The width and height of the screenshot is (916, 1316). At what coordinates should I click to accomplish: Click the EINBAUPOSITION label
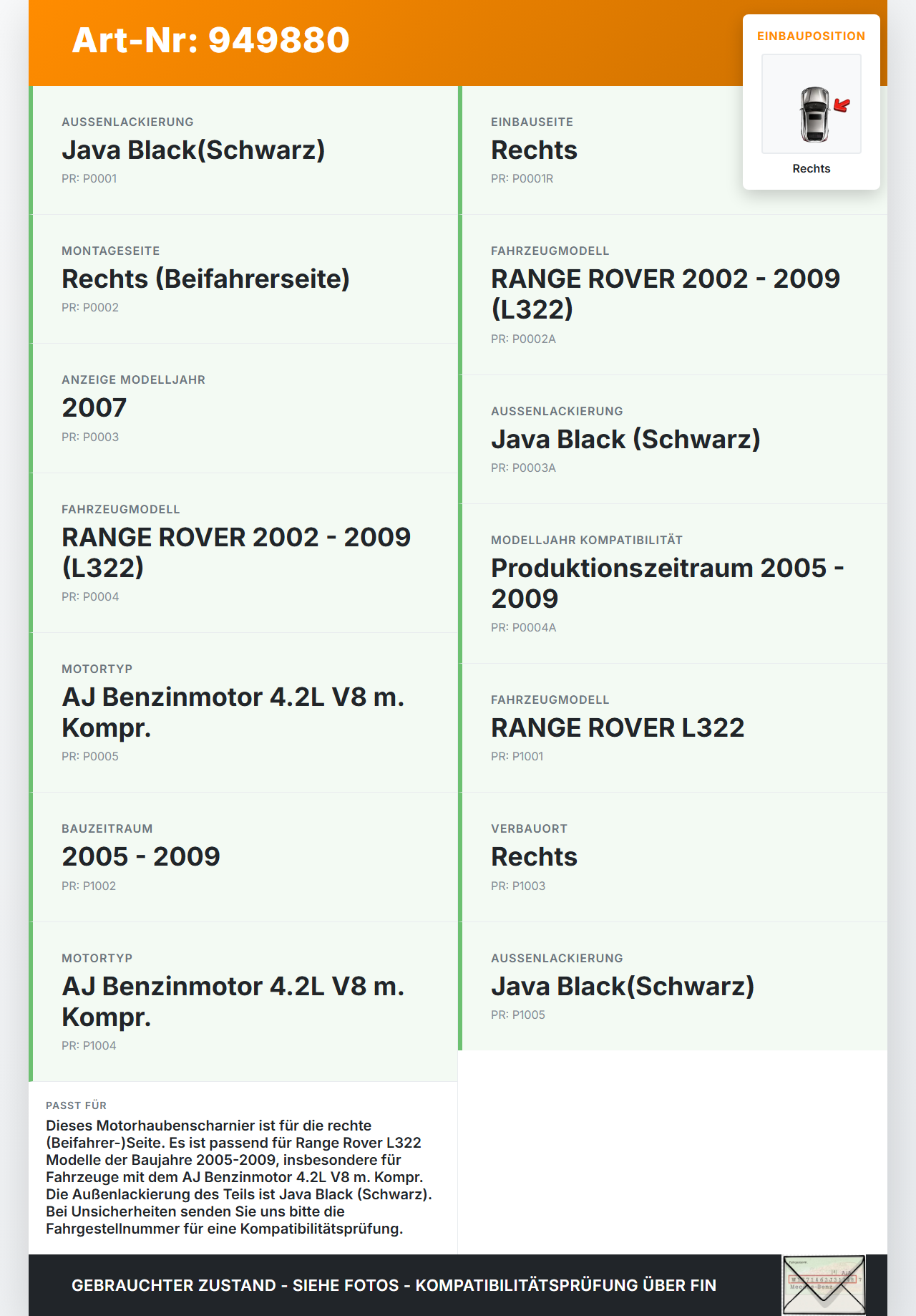point(811,36)
